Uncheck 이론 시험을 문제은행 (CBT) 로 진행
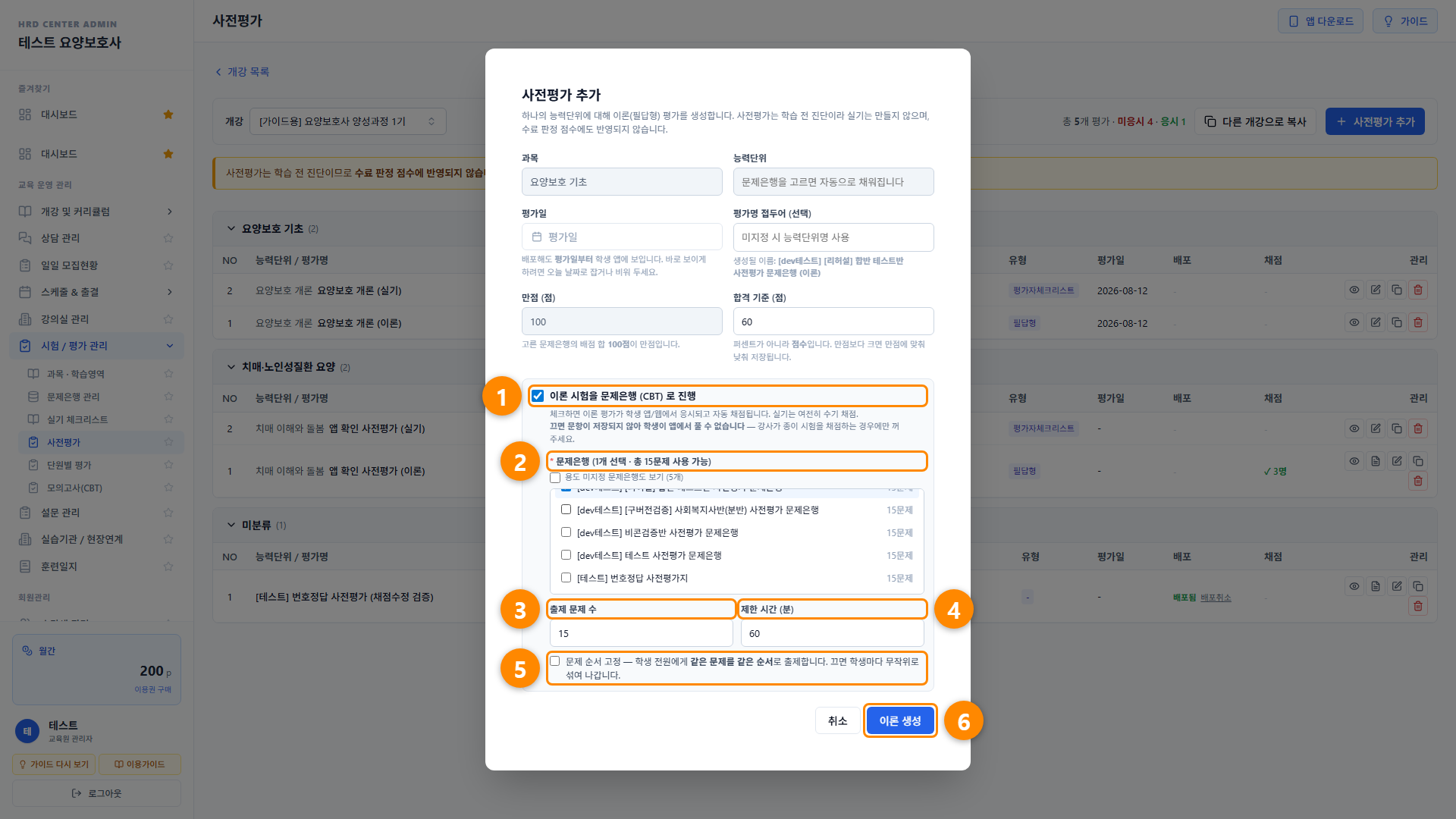Viewport: 1456px width, 819px height. [538, 396]
